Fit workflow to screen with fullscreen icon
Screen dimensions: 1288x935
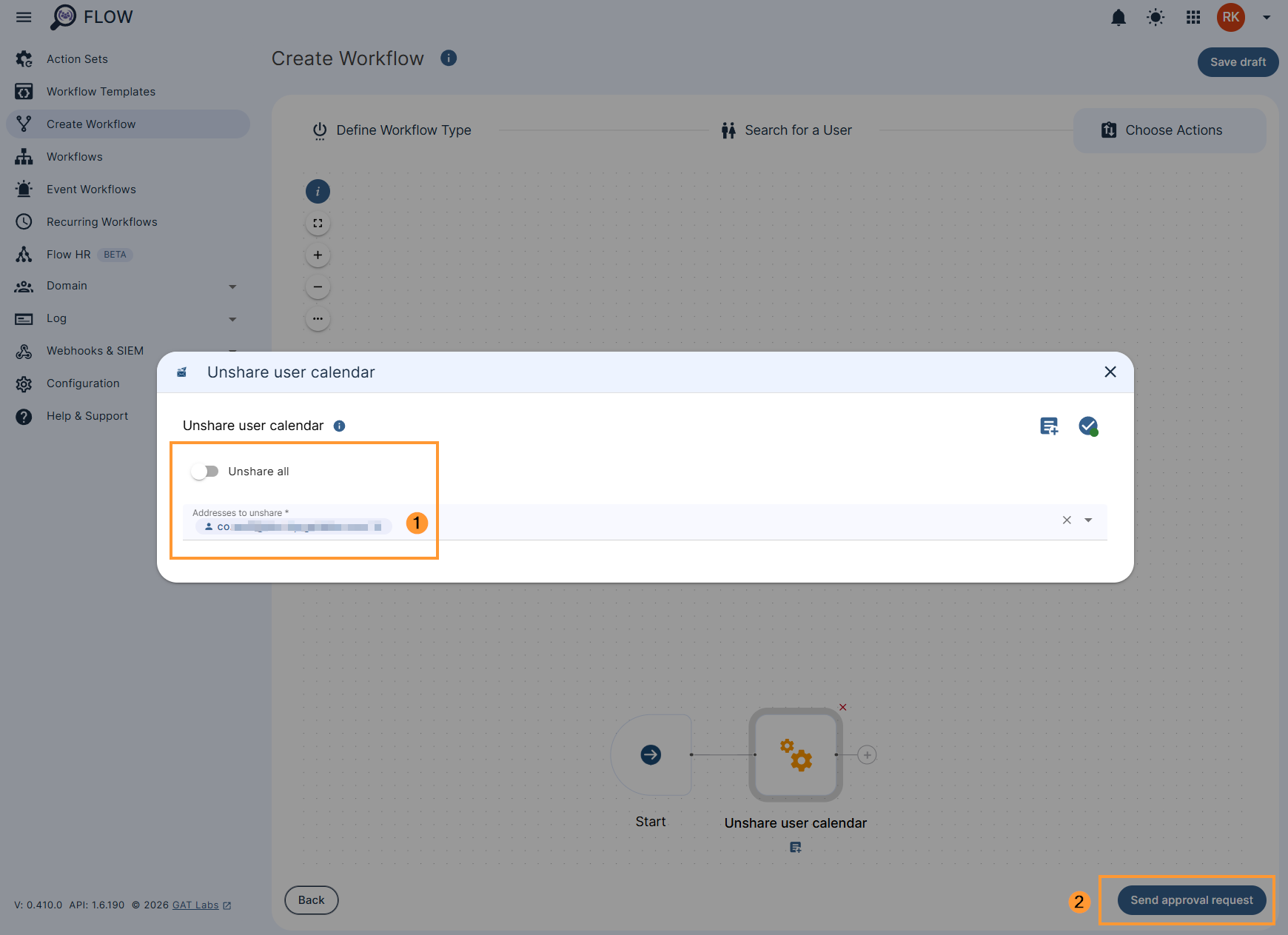318,222
